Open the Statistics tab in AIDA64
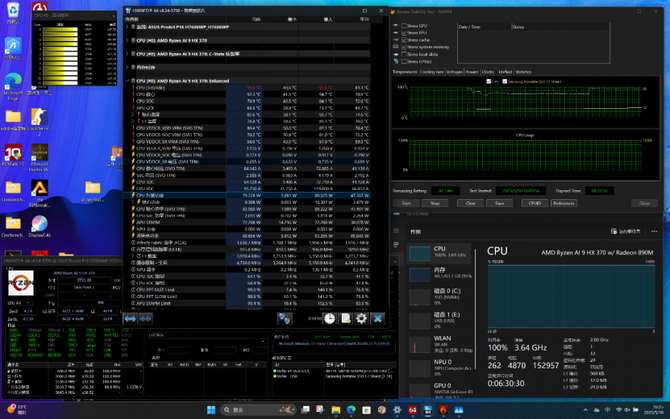This screenshot has height=419, width=670. (523, 72)
